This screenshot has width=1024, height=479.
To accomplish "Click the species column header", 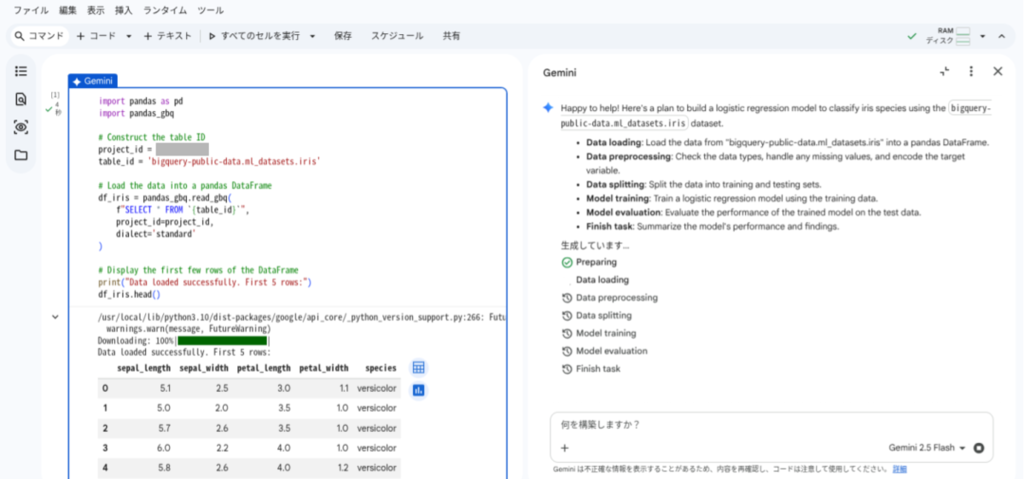I will coord(381,369).
